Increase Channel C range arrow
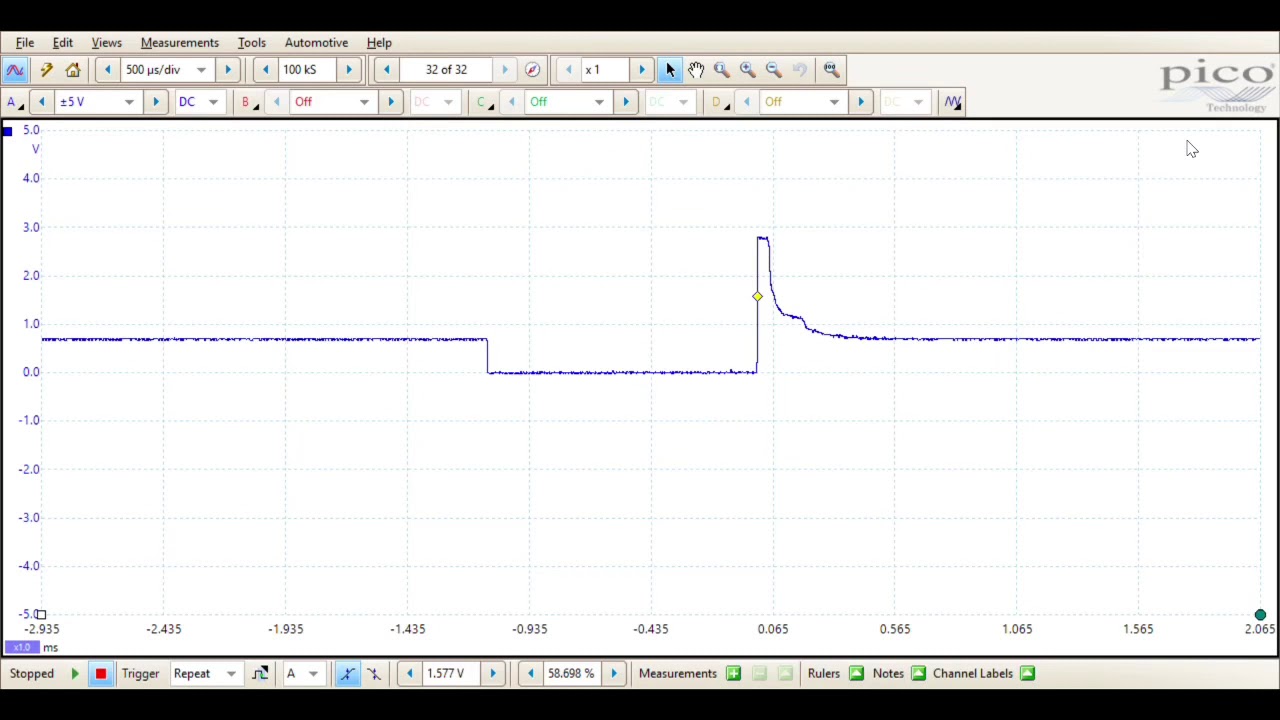The height and width of the screenshot is (720, 1280). [x=626, y=102]
